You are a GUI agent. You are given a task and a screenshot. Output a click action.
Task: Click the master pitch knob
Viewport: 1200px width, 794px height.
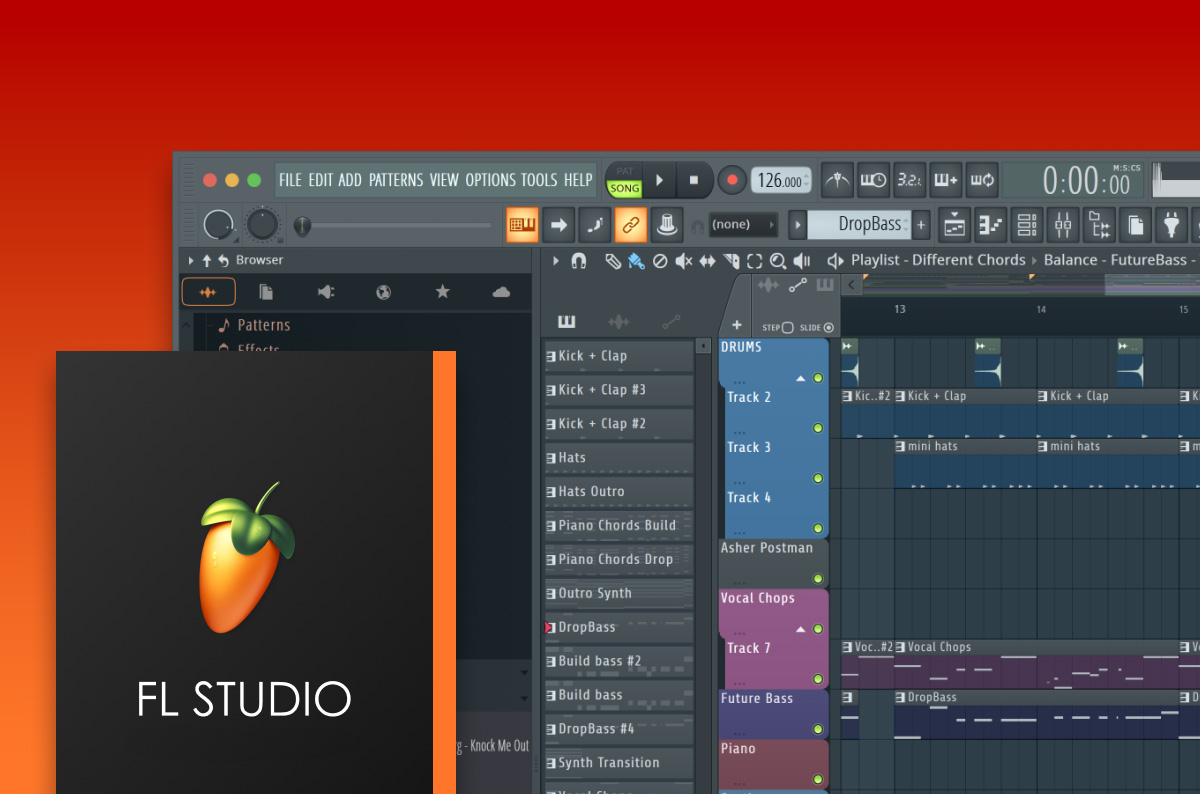pyautogui.click(x=262, y=225)
